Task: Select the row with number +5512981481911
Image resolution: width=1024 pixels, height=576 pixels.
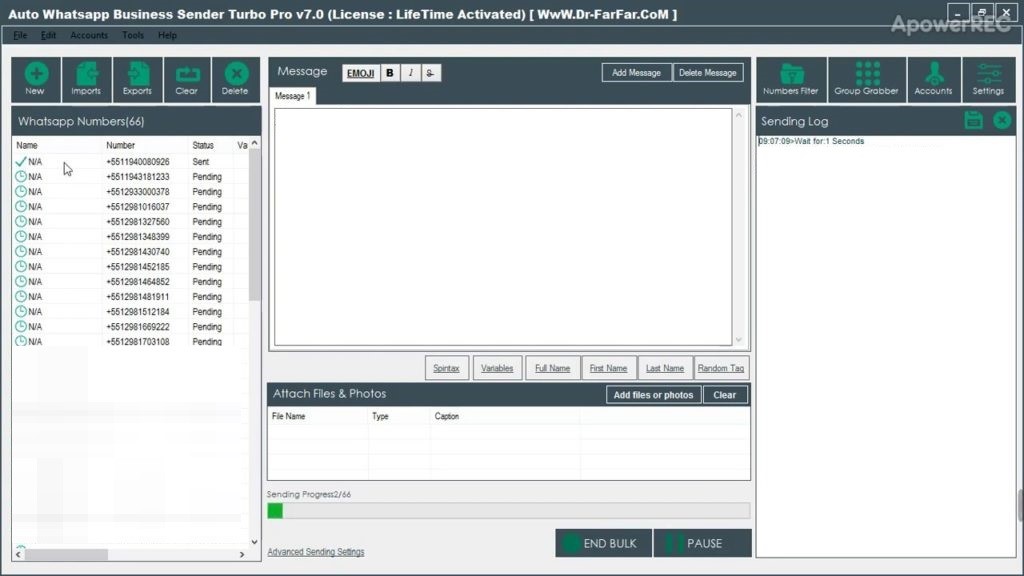Action: (x=131, y=296)
